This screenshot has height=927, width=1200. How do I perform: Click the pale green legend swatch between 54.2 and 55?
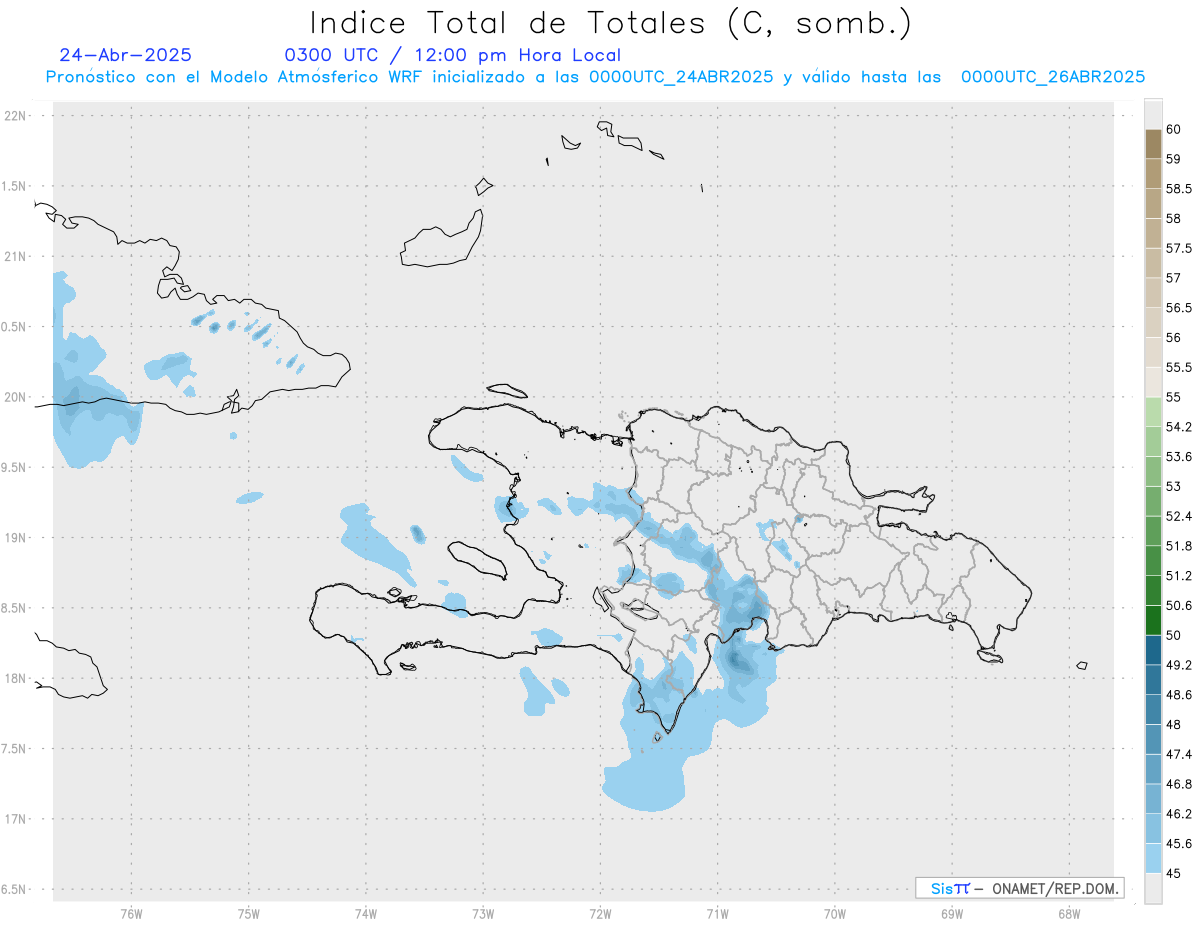coord(1153,412)
